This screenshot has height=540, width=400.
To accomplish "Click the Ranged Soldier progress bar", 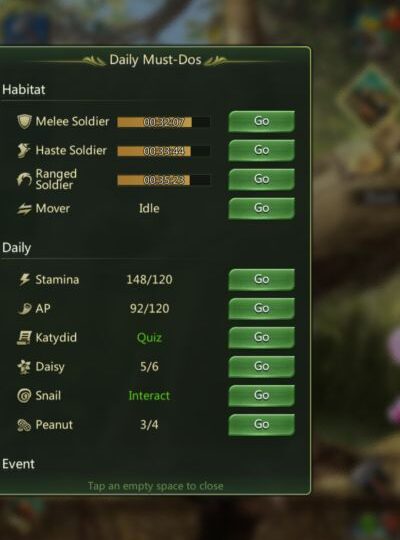I will point(163,180).
